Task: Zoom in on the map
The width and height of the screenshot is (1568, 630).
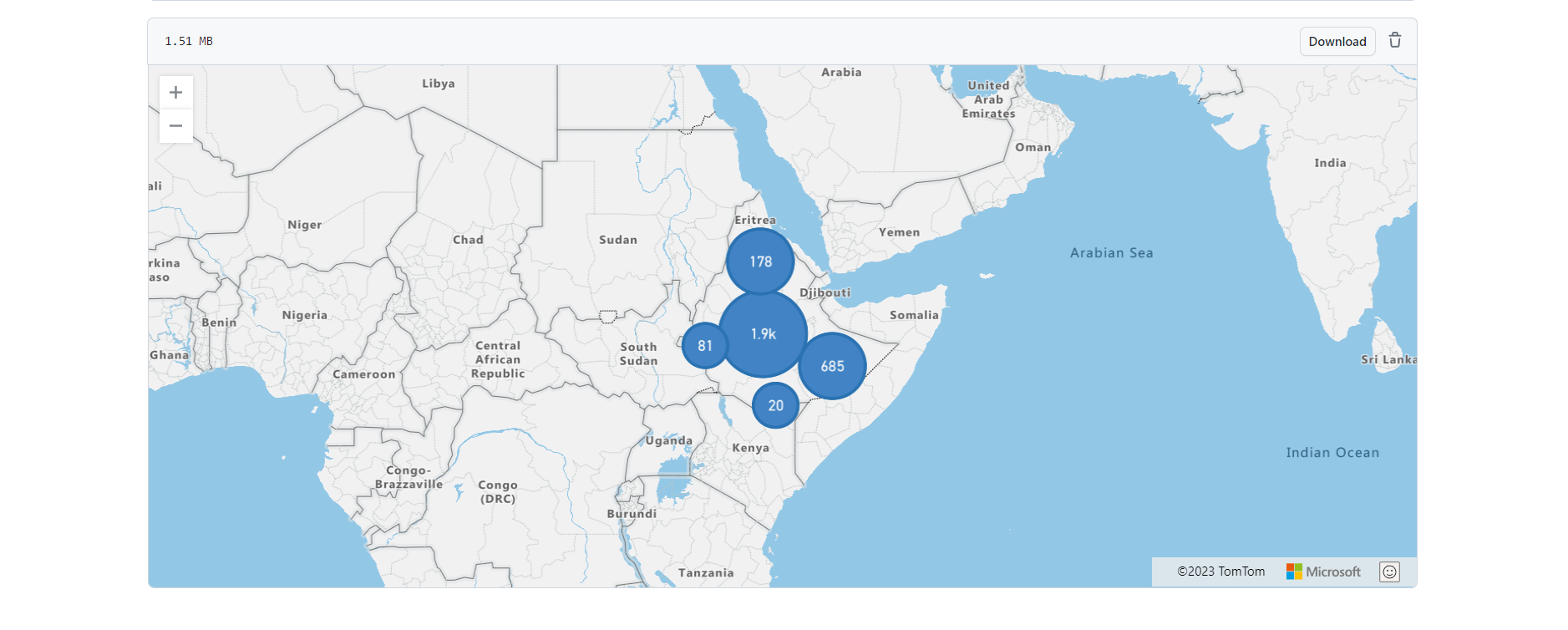Action: click(x=175, y=93)
